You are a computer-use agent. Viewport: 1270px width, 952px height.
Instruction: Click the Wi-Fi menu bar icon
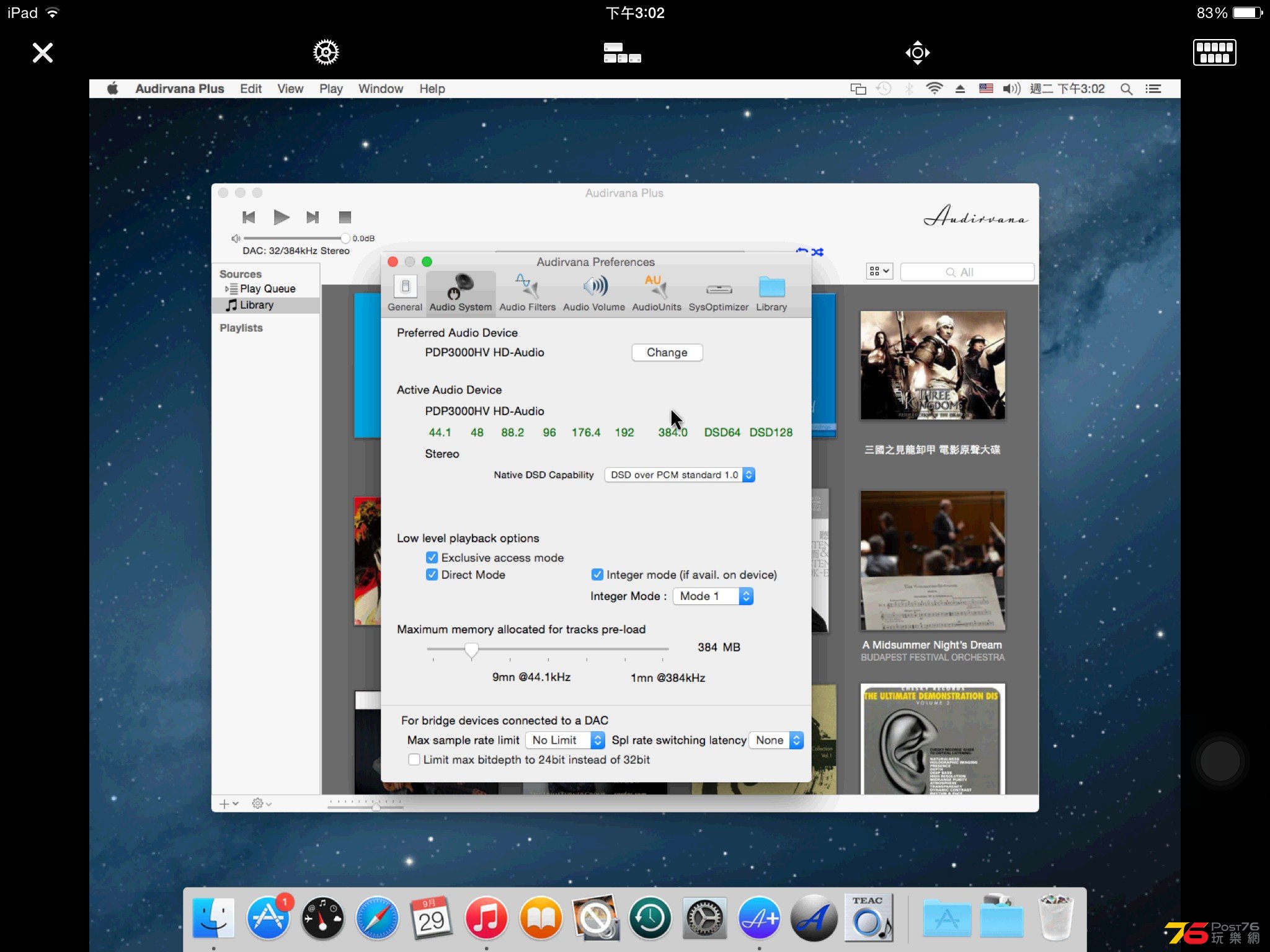coord(935,89)
